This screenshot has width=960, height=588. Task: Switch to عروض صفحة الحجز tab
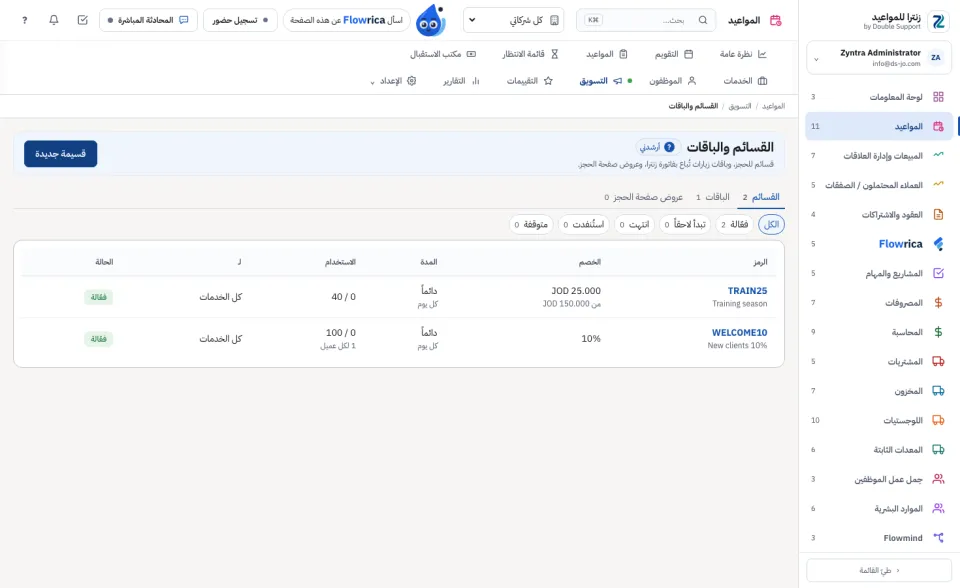(x=643, y=197)
